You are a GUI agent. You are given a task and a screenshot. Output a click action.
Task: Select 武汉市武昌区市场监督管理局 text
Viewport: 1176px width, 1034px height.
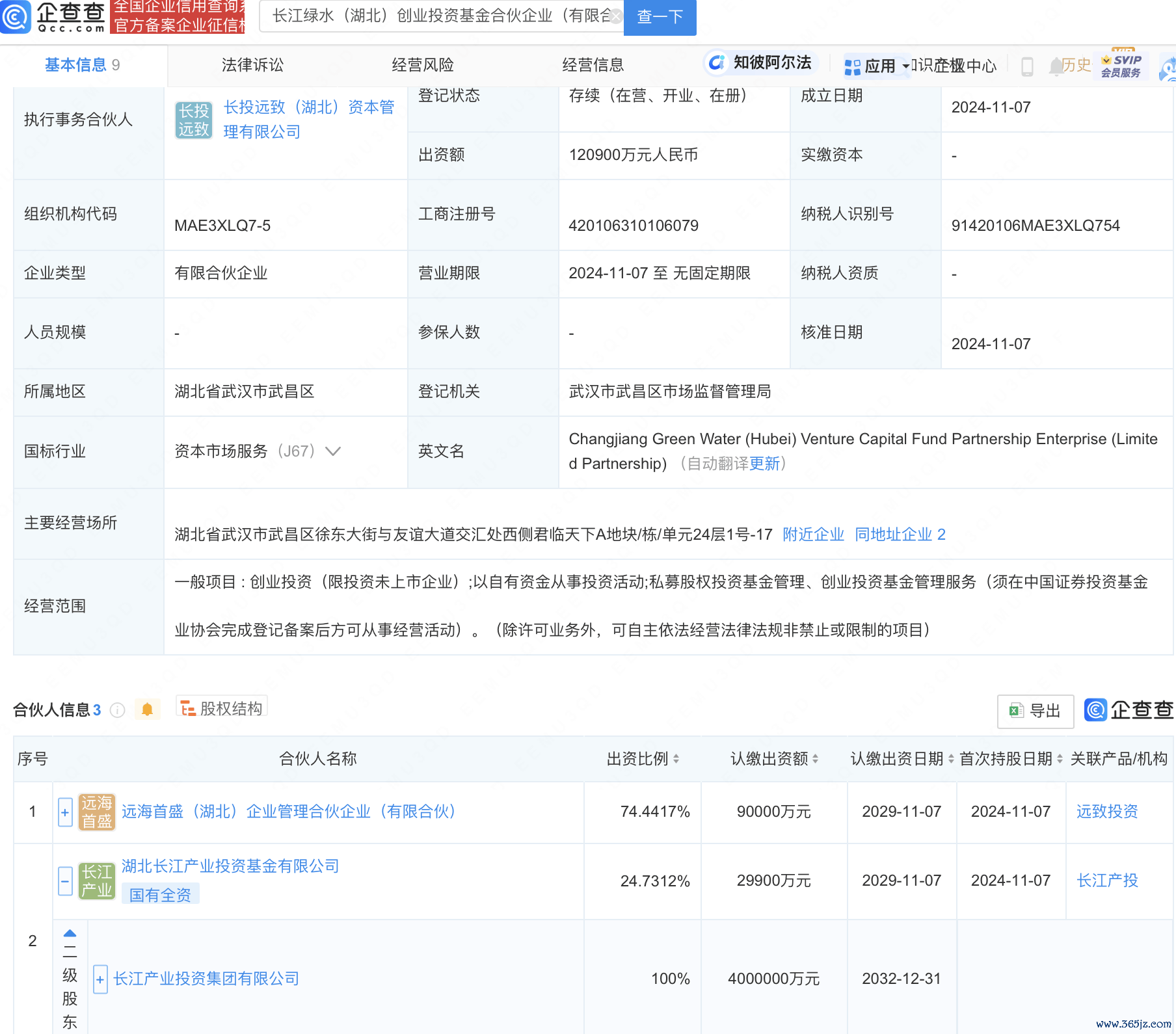pyautogui.click(x=670, y=391)
